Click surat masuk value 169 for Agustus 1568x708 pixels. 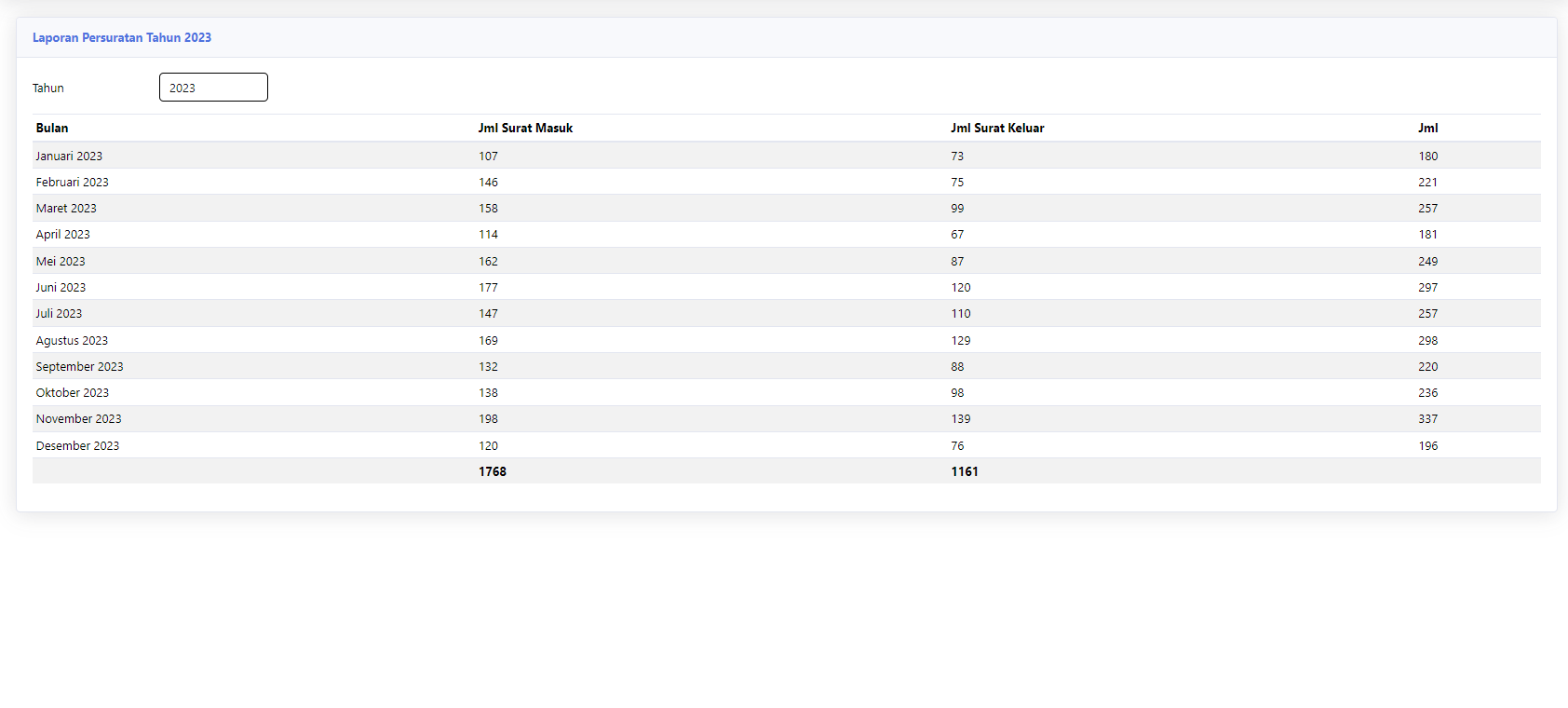pyautogui.click(x=489, y=341)
